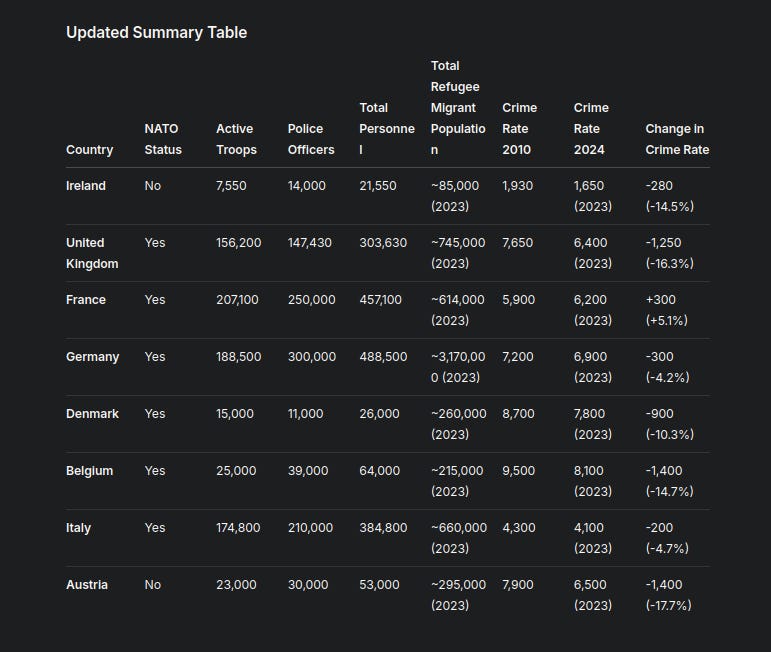The width and height of the screenshot is (771, 652).
Task: Click Germany migrant population ~3,170,000
Action: point(458,367)
